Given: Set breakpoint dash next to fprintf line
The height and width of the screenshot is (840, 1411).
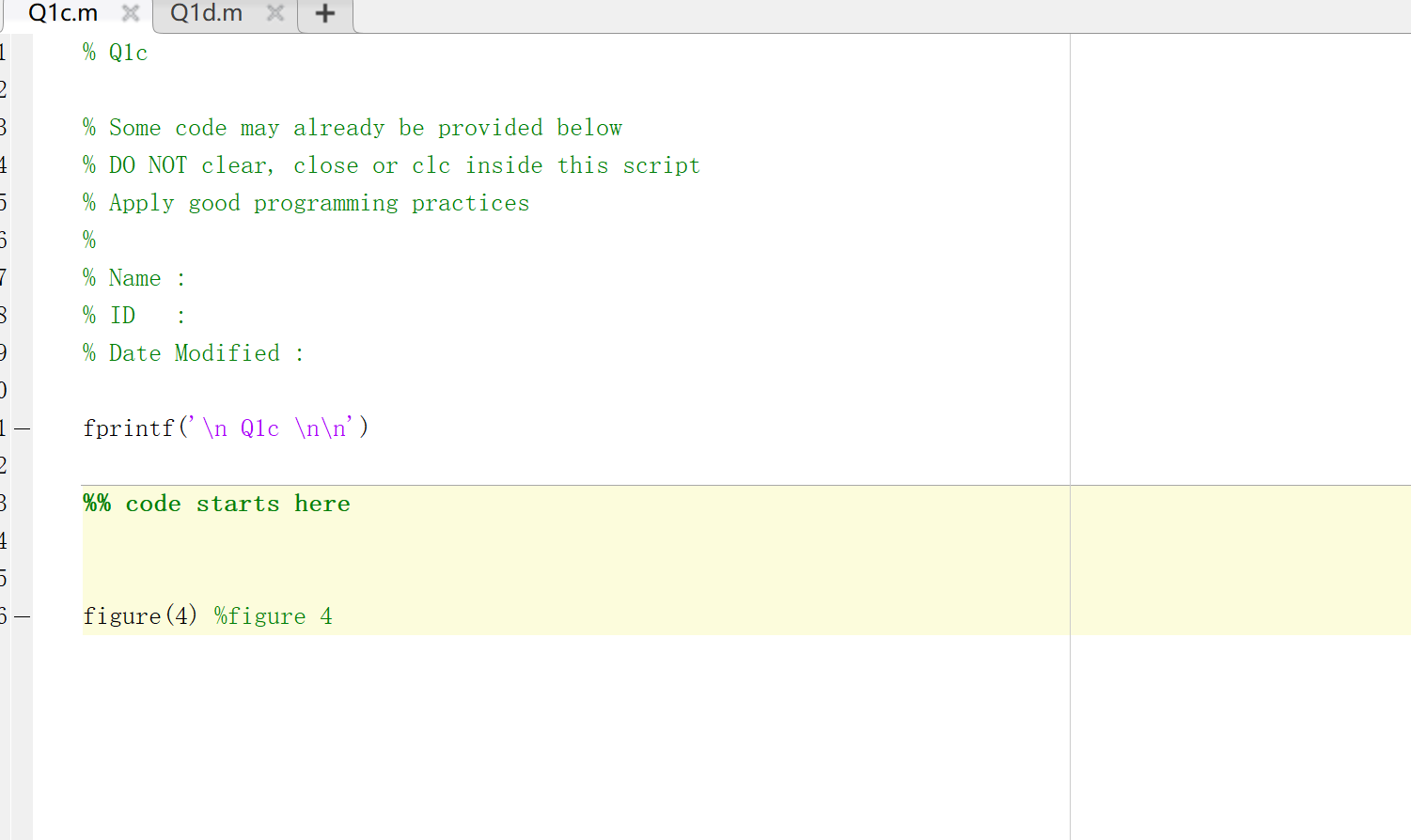Looking at the screenshot, I should 22,428.
